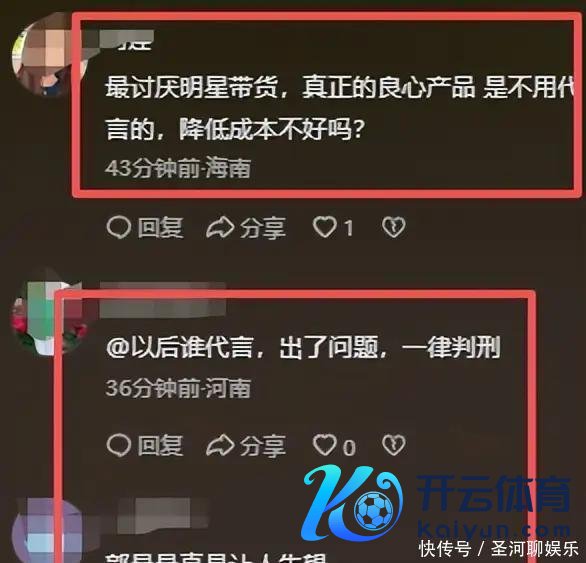Viewport: 586px width, 563px height.
Task: Click the 开云体育 watermark text
Action: [493, 493]
